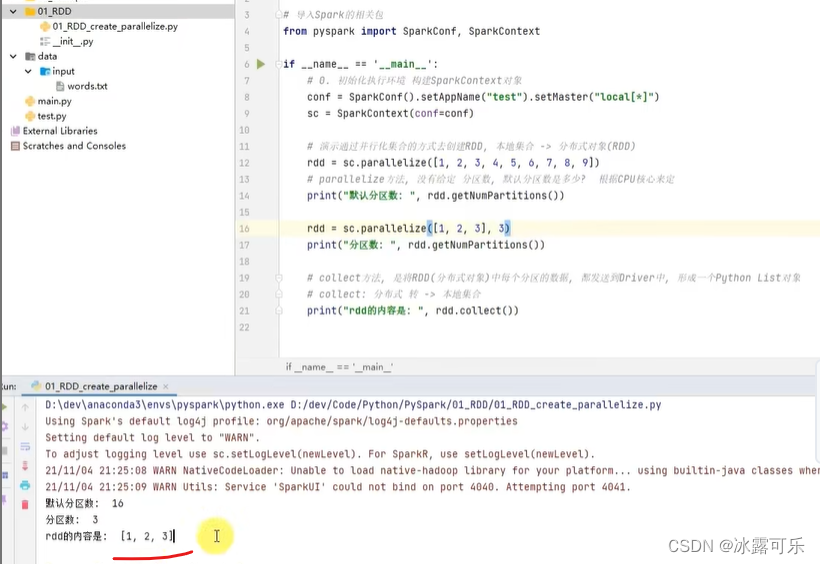Click fold marker at line 20 comment

(x=279, y=294)
